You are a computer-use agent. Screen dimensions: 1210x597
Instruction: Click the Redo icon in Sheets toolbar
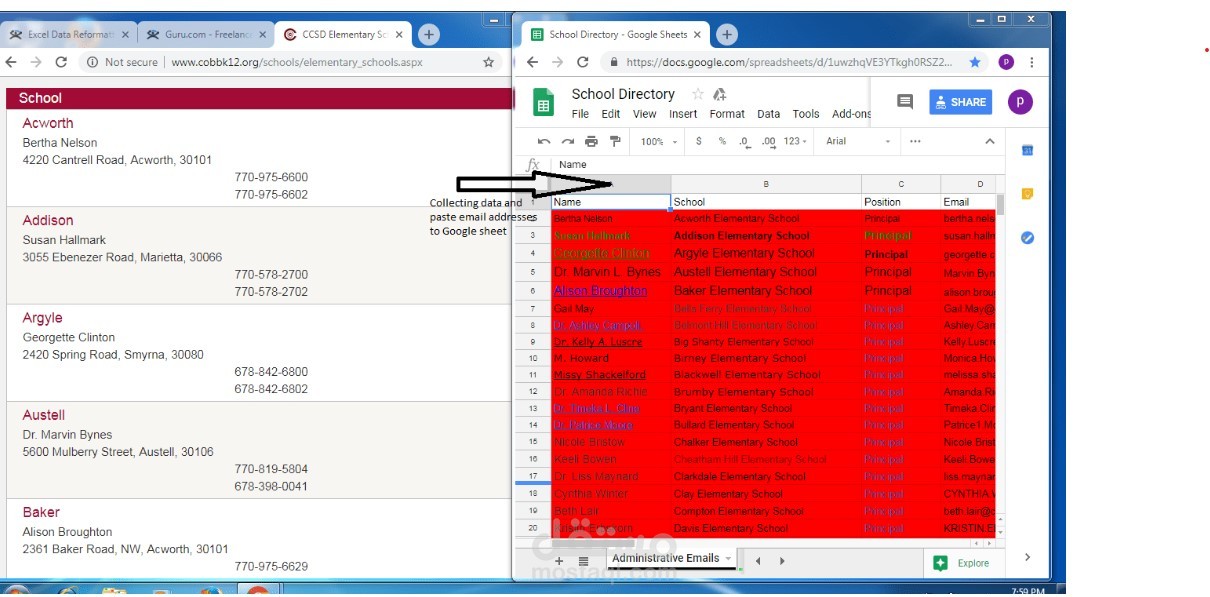tap(568, 141)
